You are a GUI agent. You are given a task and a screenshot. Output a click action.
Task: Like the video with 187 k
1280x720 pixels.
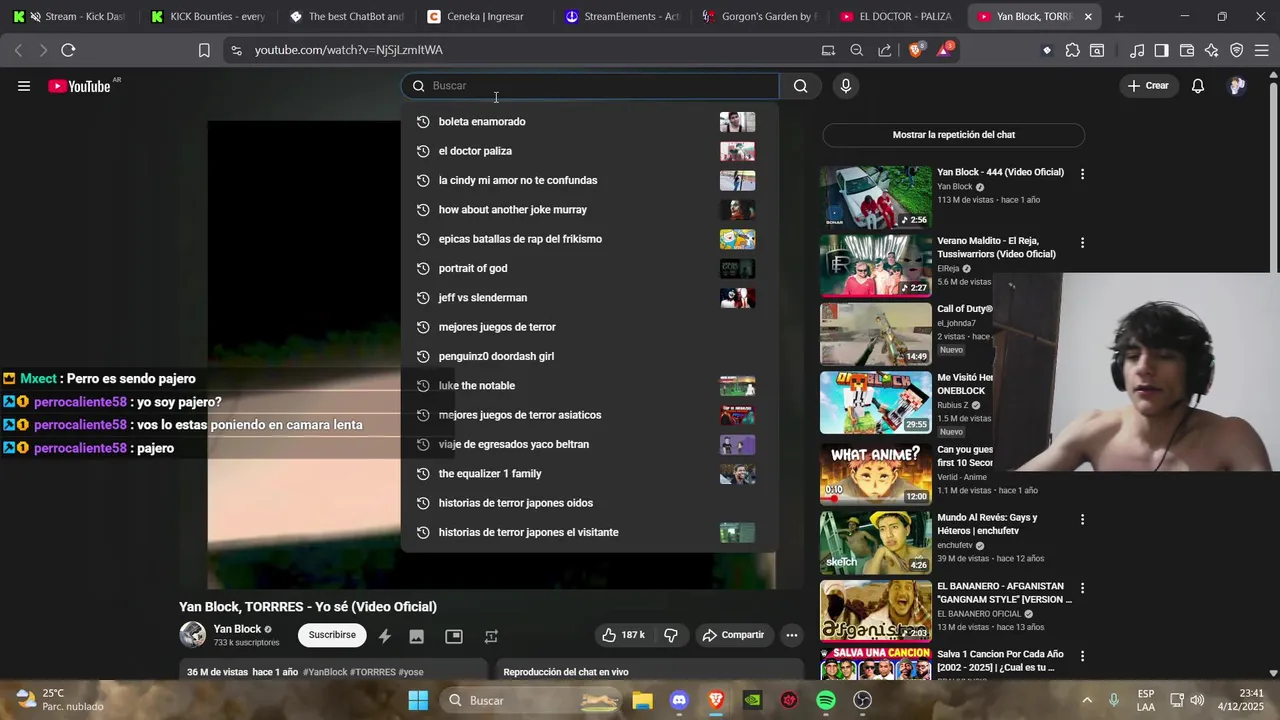point(622,635)
